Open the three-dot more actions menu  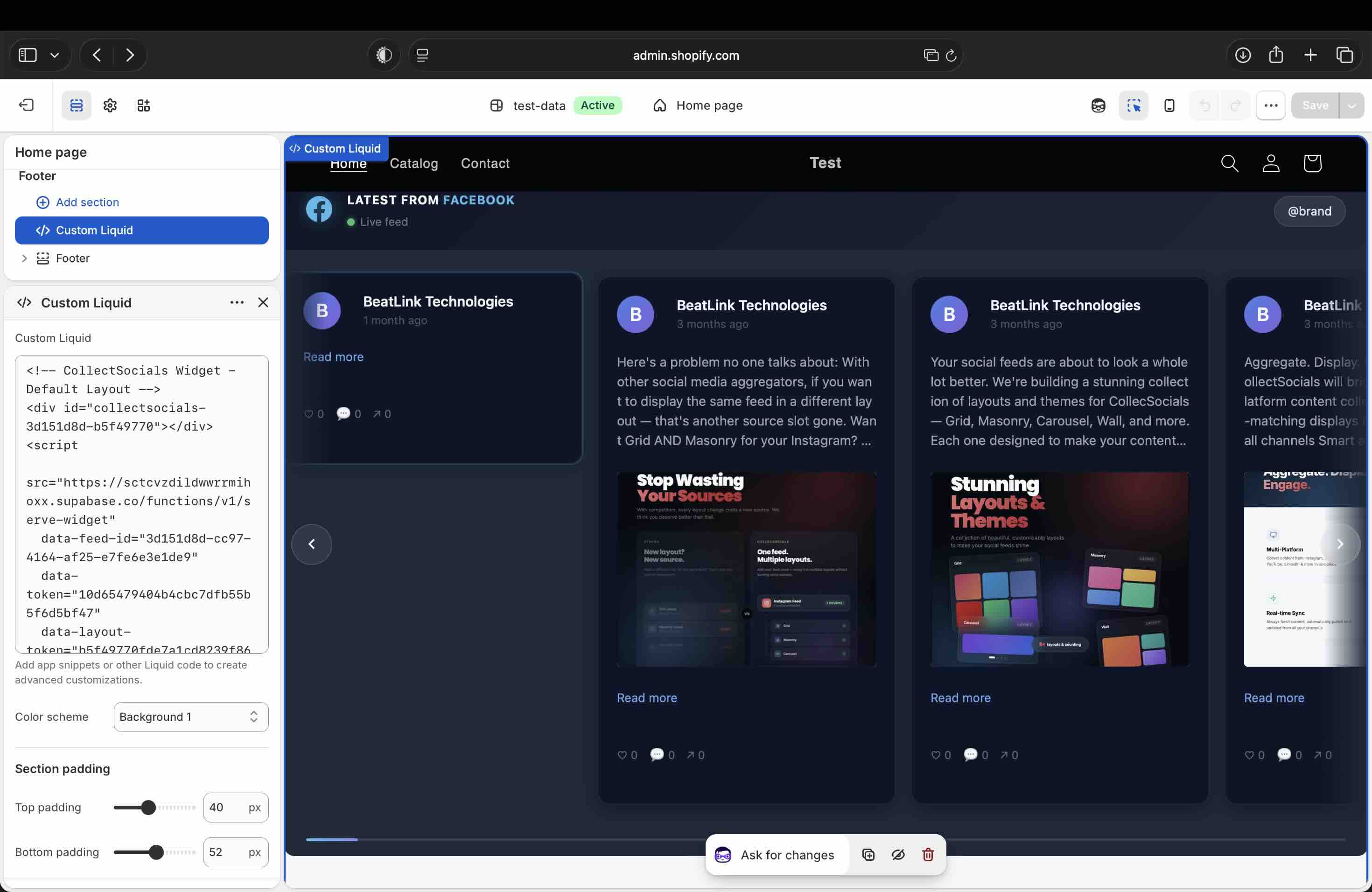point(1271,105)
